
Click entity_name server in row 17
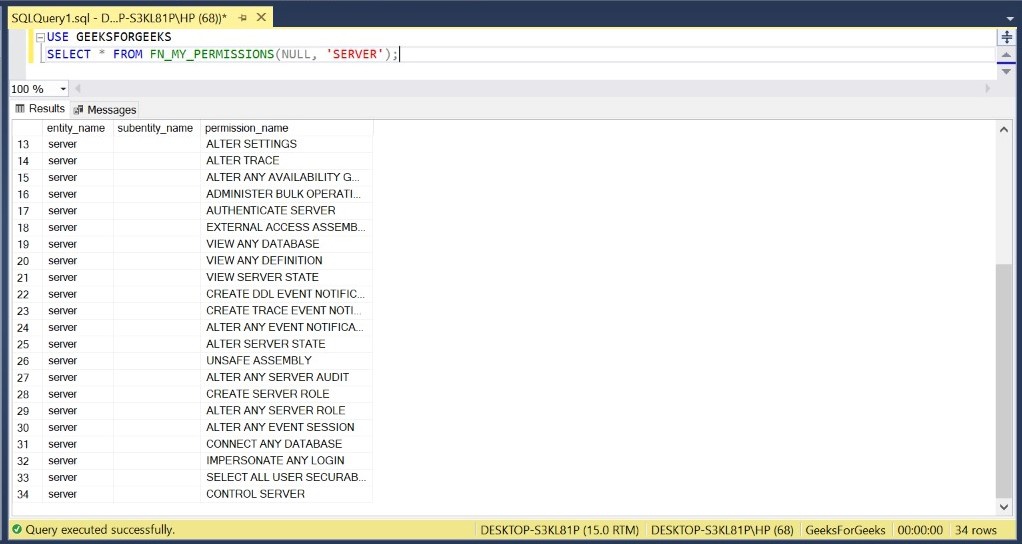click(x=78, y=210)
